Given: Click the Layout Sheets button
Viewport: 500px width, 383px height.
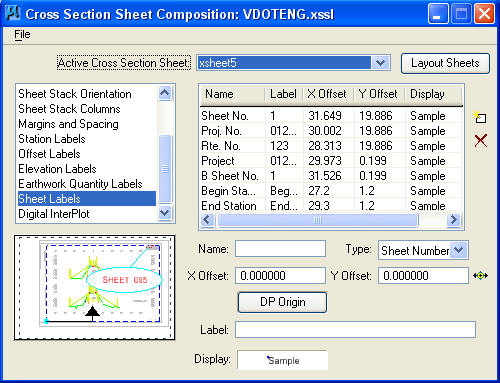Looking at the screenshot, I should click(445, 63).
